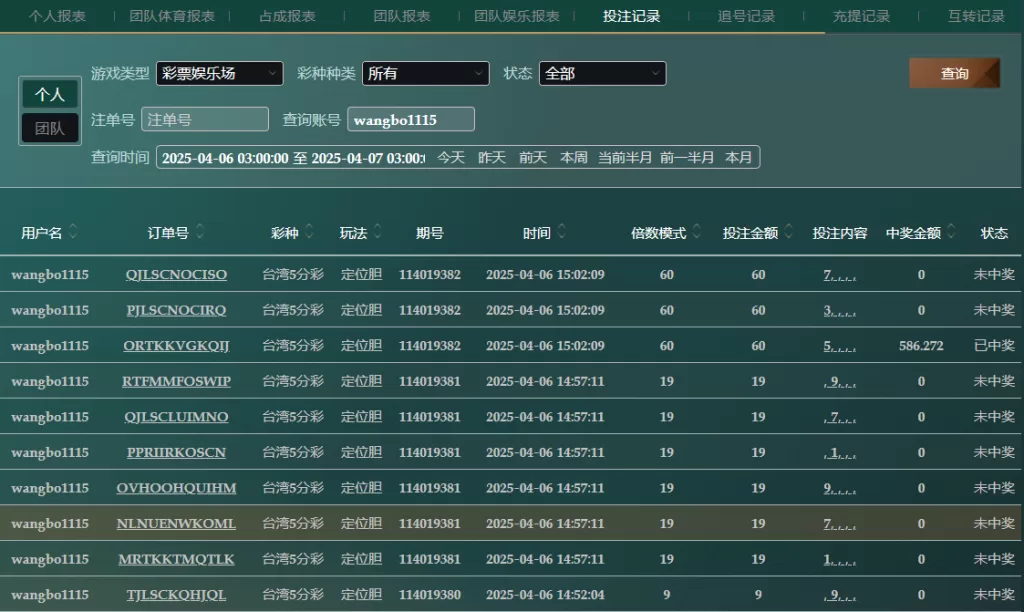
Task: Sort by 倍数模式 column sort arrows
Action: pos(697,233)
